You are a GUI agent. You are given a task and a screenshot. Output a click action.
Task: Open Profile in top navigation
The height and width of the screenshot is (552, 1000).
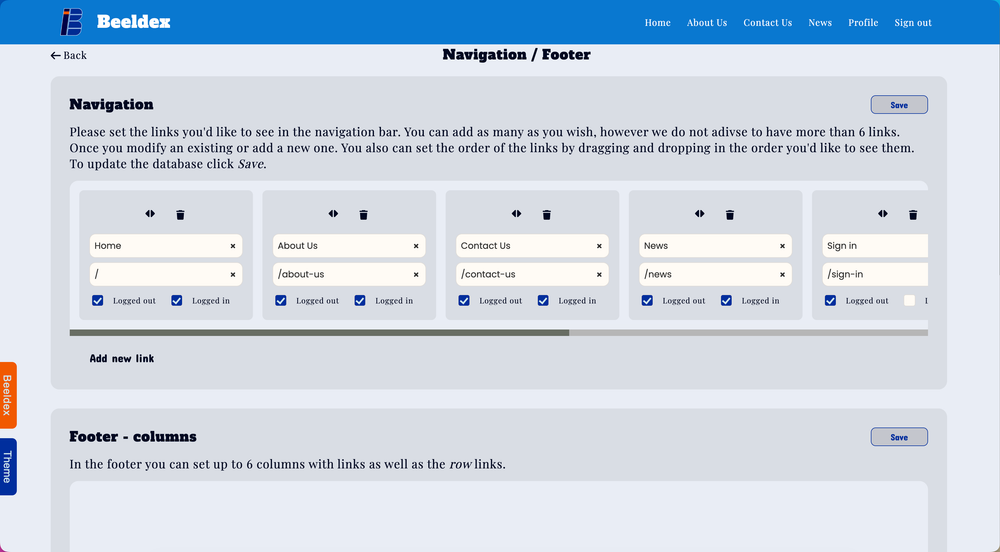coord(863,22)
